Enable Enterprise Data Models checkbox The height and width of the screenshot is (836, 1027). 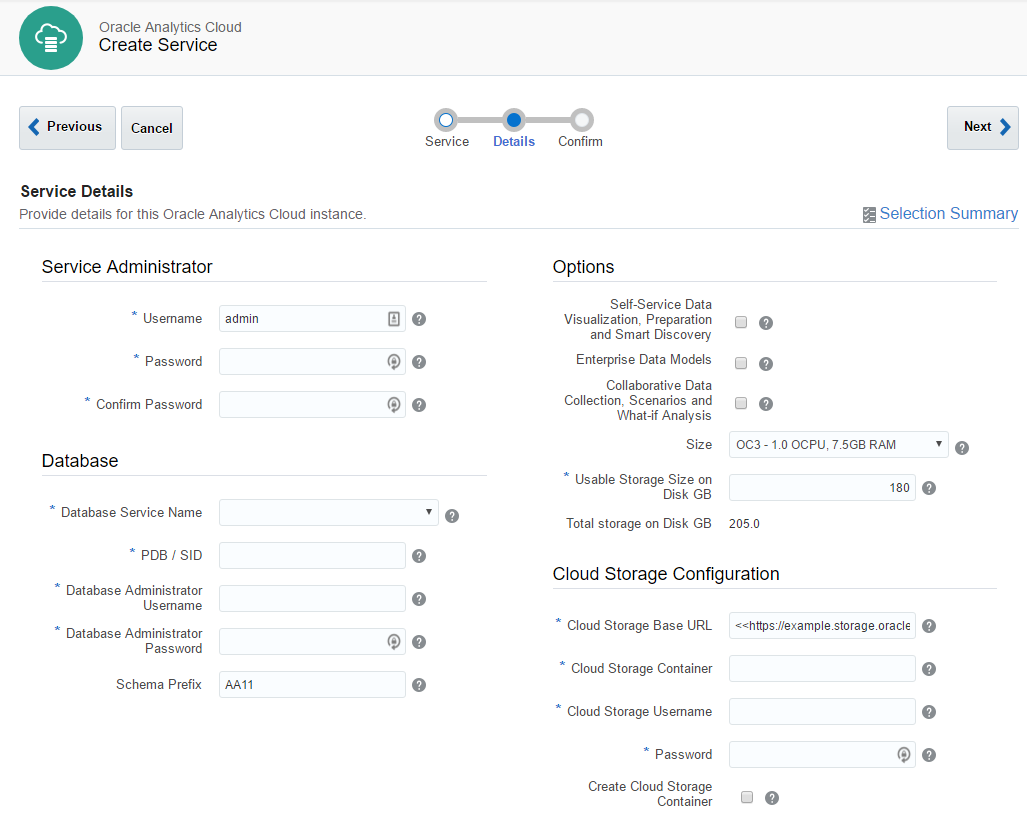tap(741, 363)
